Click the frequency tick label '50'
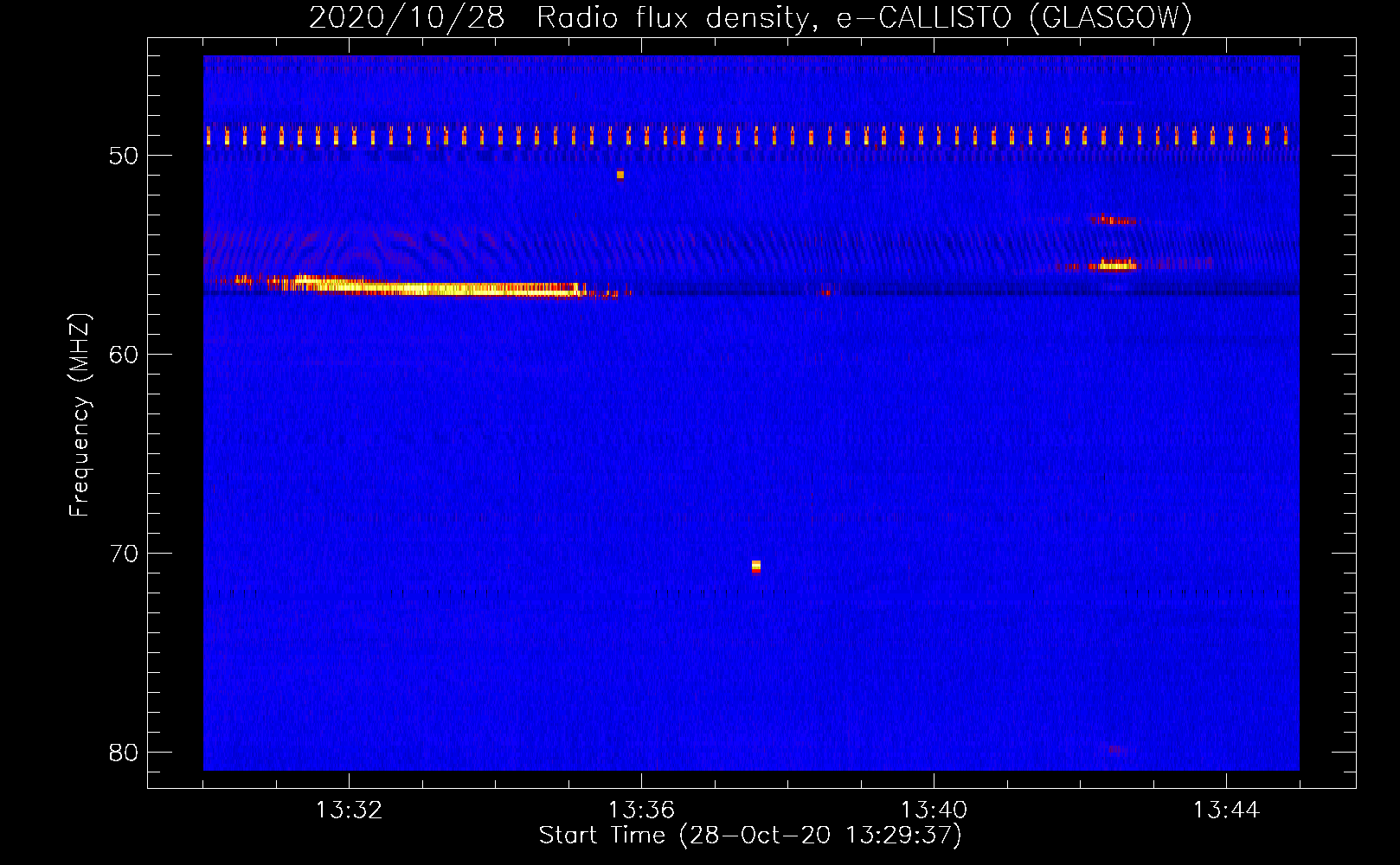 pyautogui.click(x=124, y=156)
